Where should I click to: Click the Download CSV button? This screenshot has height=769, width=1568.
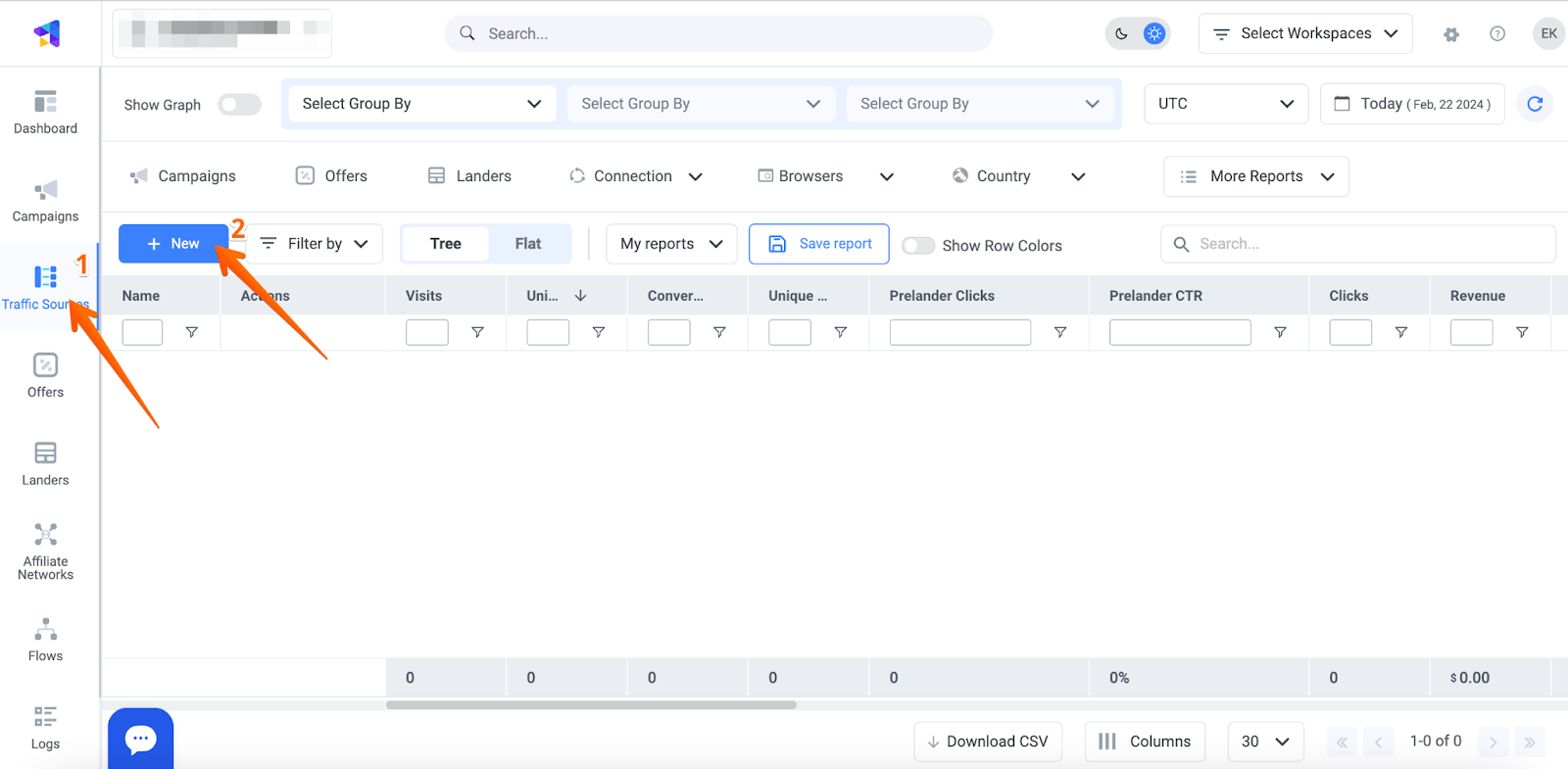(988, 742)
